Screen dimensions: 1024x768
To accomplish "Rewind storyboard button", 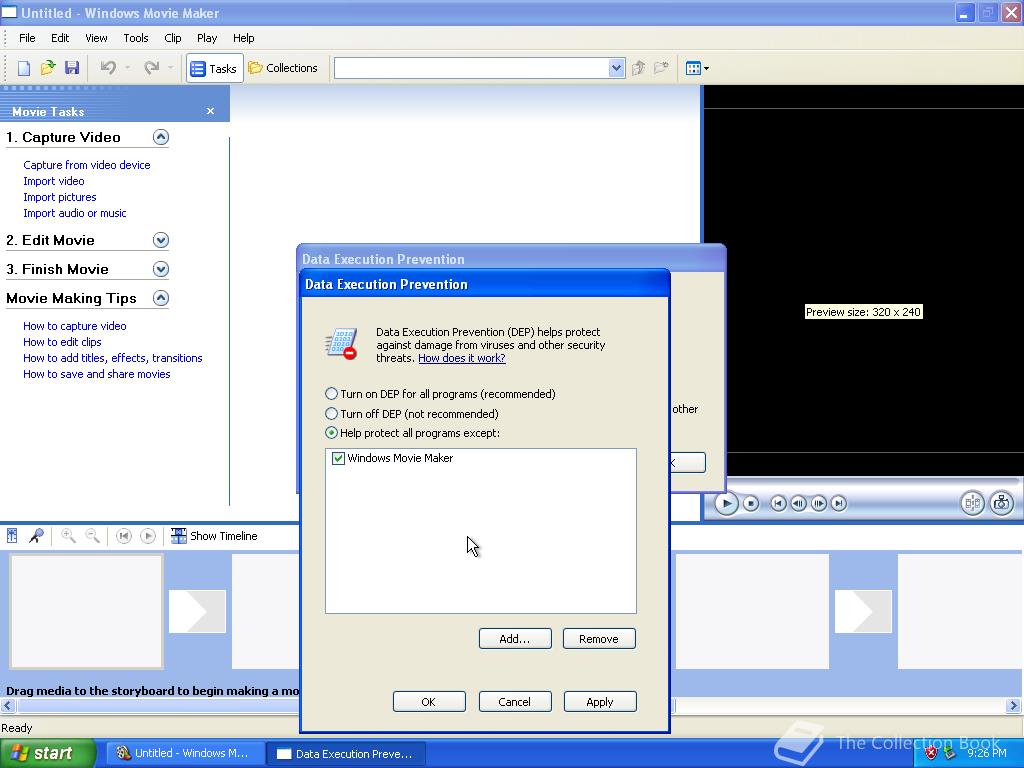I will (123, 536).
